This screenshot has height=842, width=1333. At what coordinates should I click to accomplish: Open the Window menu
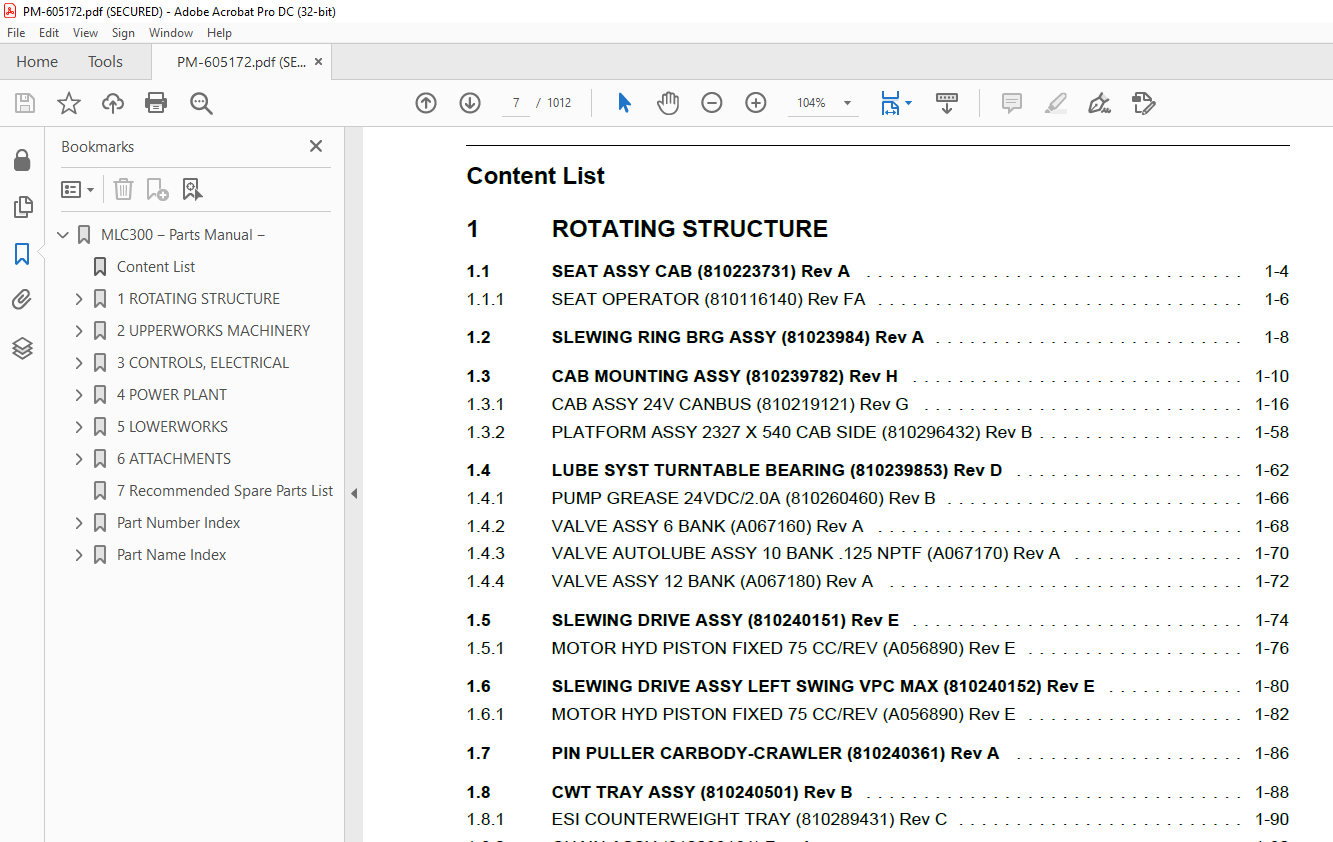click(x=171, y=33)
